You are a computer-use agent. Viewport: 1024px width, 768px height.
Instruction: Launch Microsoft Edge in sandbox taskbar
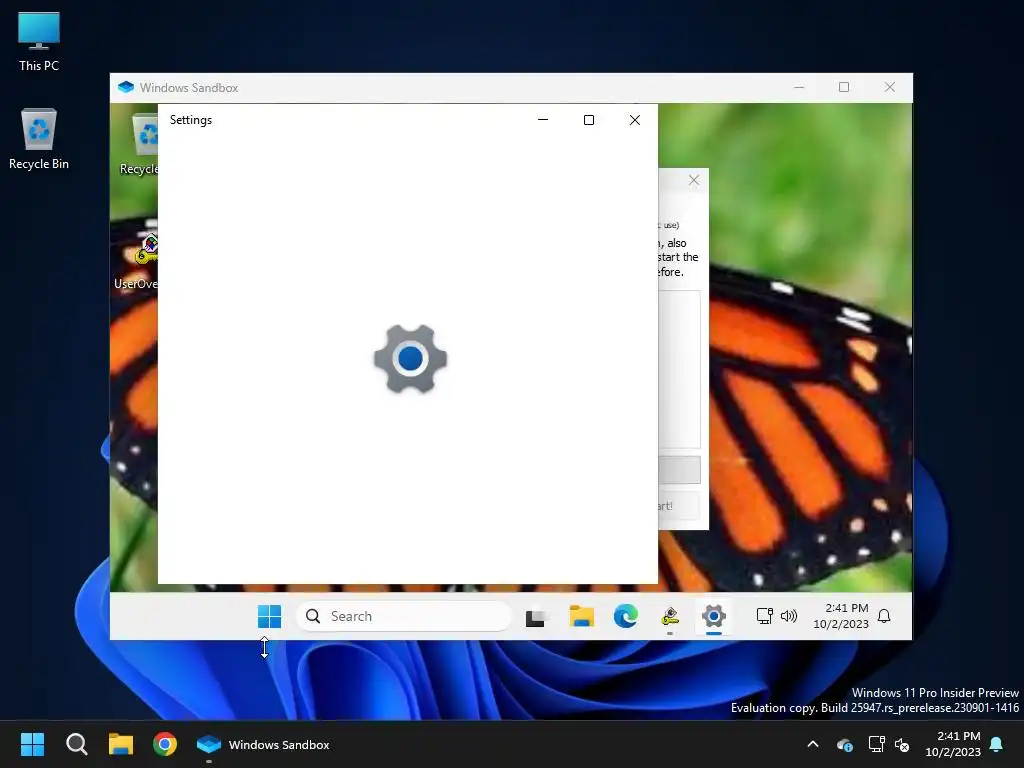(x=626, y=616)
